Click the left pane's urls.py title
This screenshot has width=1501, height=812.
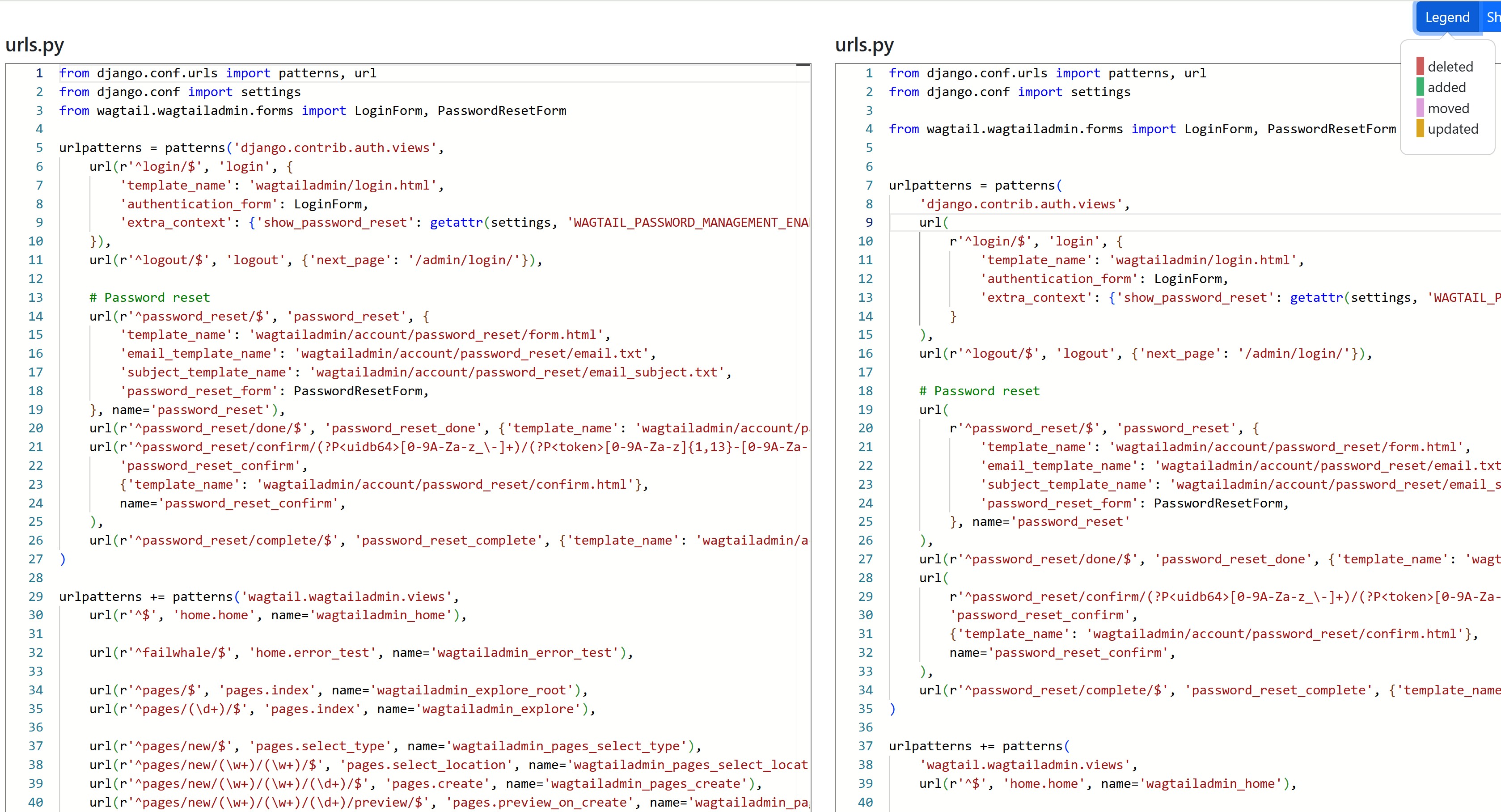[x=34, y=45]
